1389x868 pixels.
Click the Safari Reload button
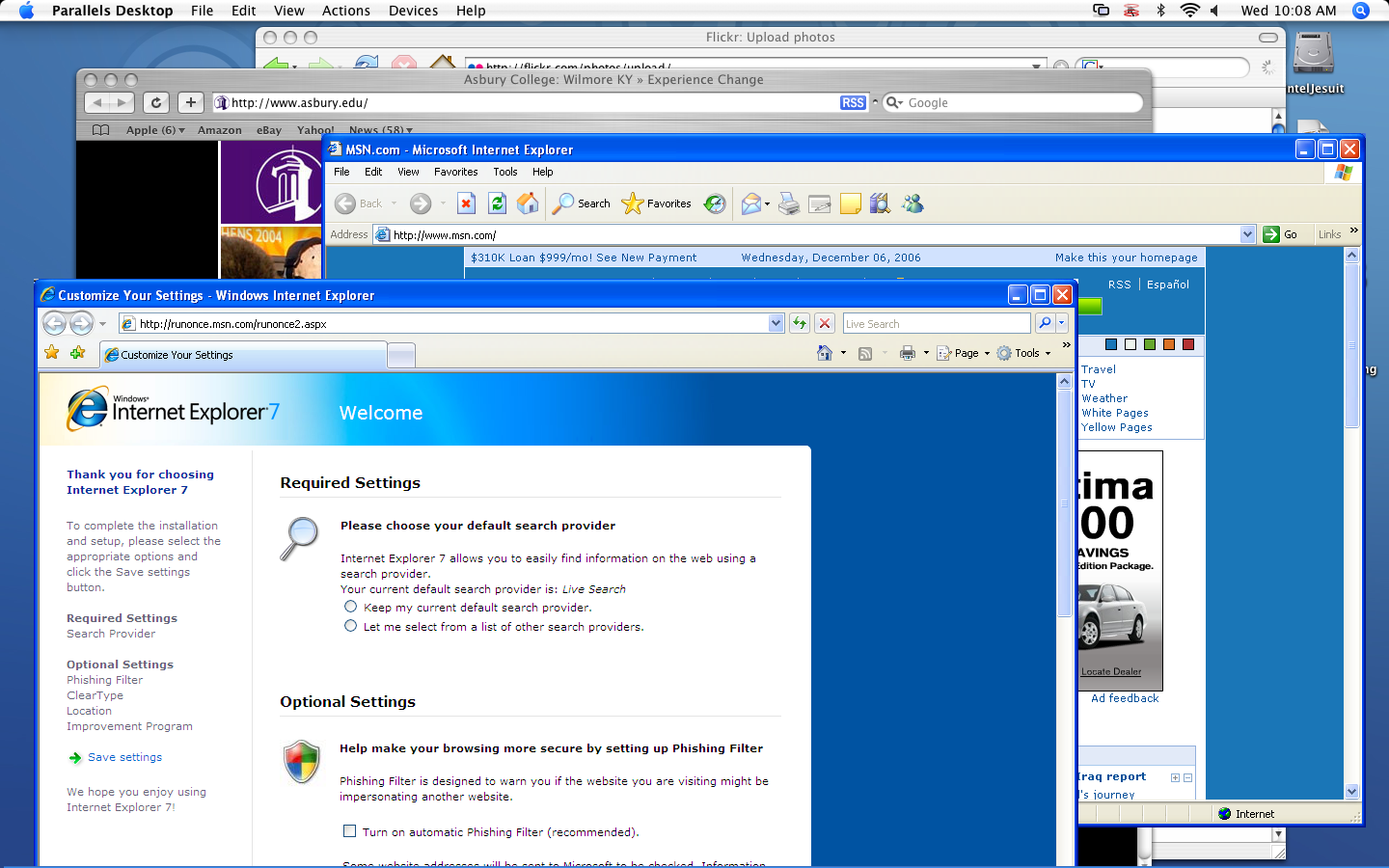156,102
